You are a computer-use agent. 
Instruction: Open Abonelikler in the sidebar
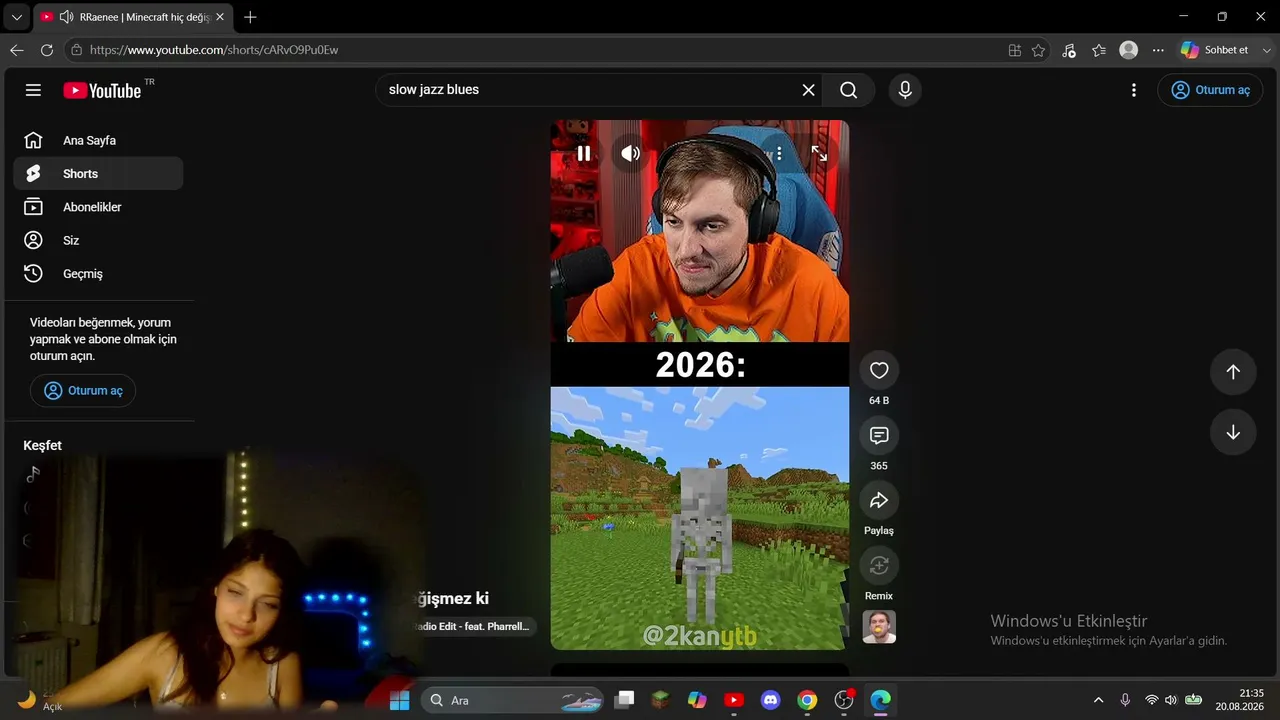pyautogui.click(x=98, y=207)
